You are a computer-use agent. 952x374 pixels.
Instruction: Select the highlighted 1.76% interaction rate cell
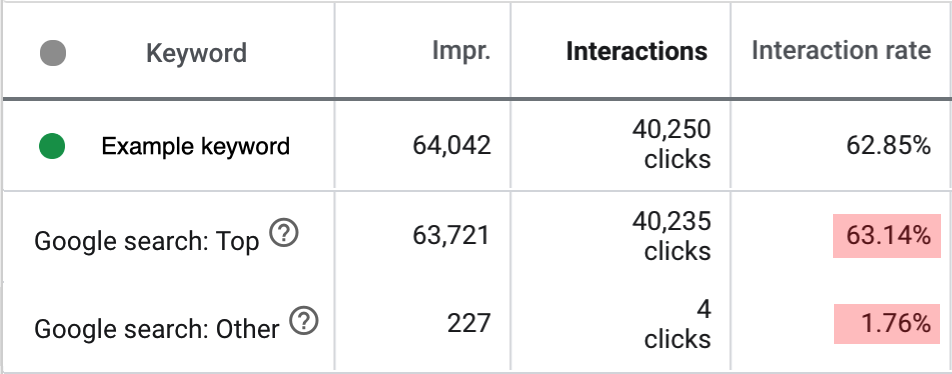pyautogui.click(x=887, y=324)
